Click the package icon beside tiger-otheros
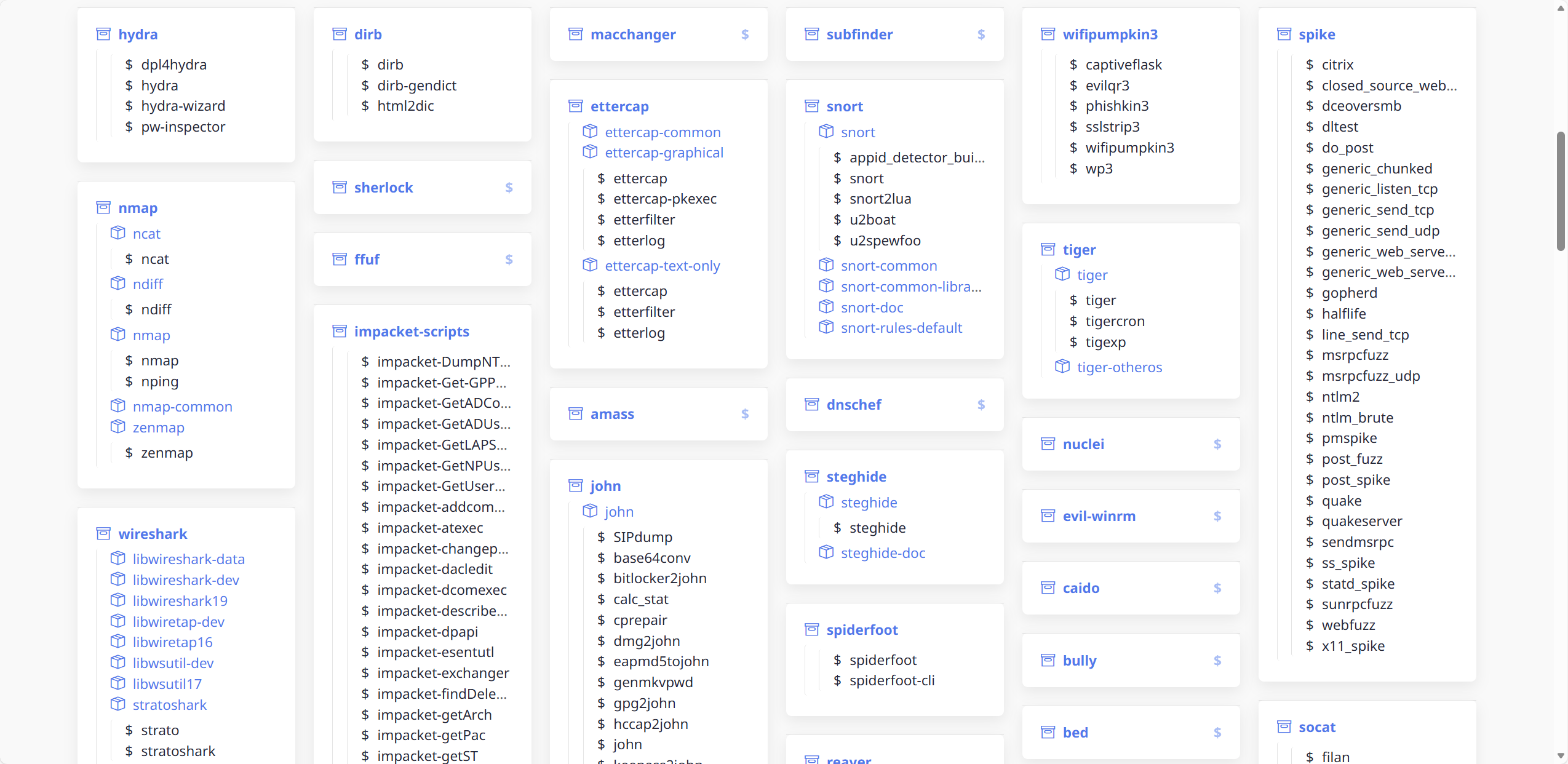1568x764 pixels. (1062, 367)
